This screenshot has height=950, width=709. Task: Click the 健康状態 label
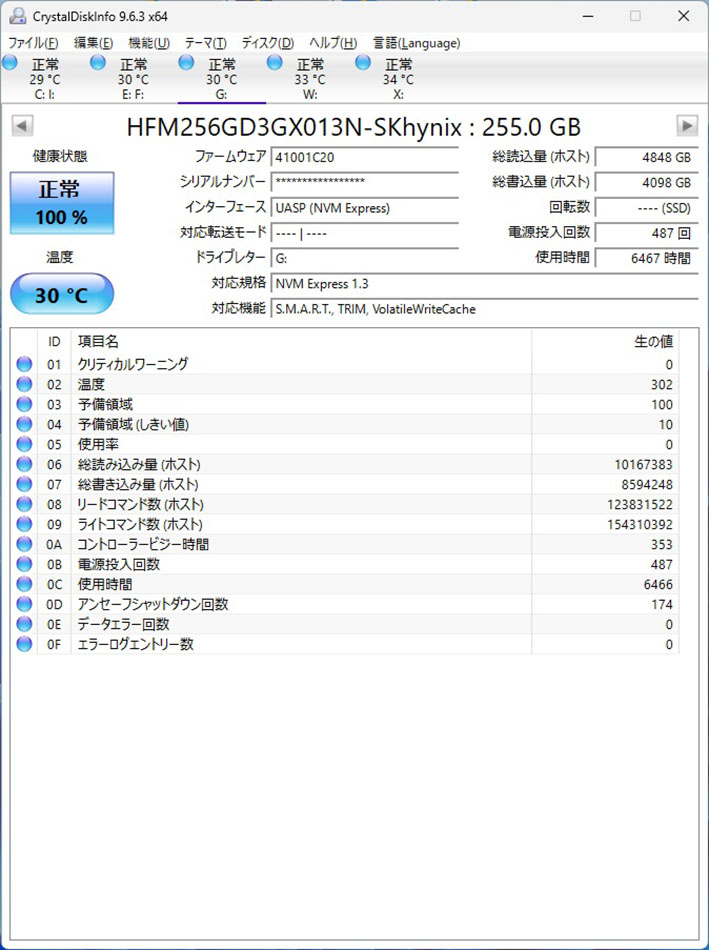coord(60,156)
